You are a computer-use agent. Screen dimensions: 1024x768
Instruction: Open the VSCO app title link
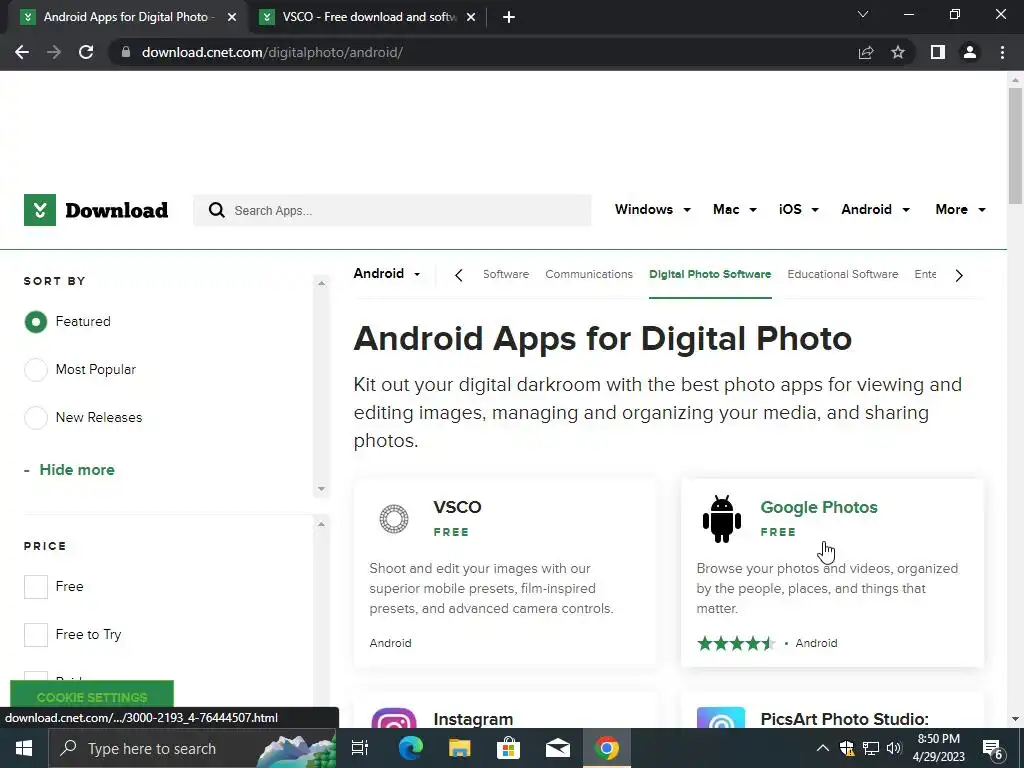point(457,507)
